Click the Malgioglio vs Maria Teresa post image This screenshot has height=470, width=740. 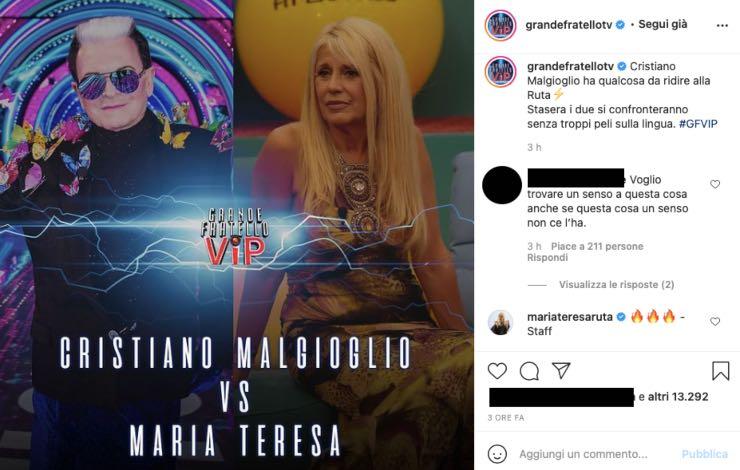[237, 235]
